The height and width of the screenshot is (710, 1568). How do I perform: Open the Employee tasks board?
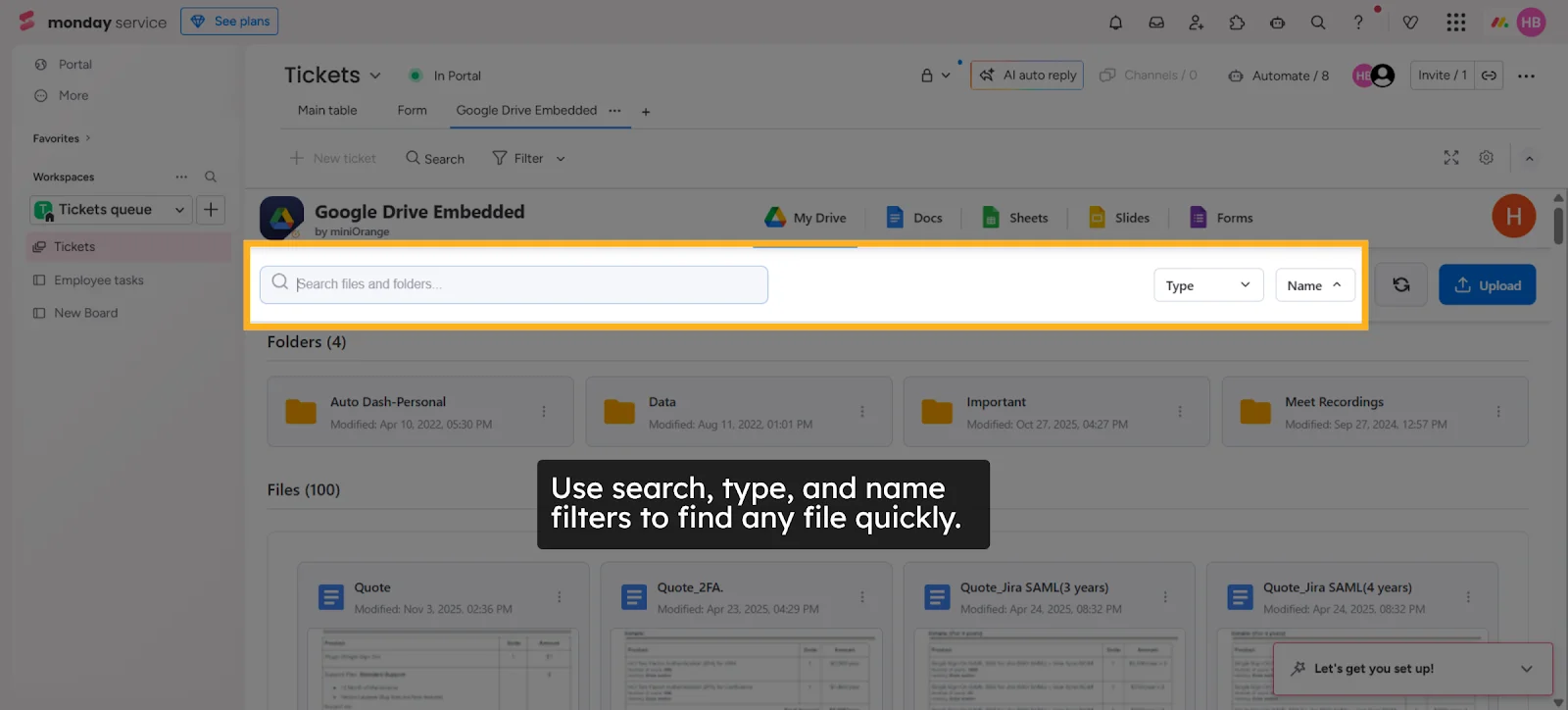[98, 280]
